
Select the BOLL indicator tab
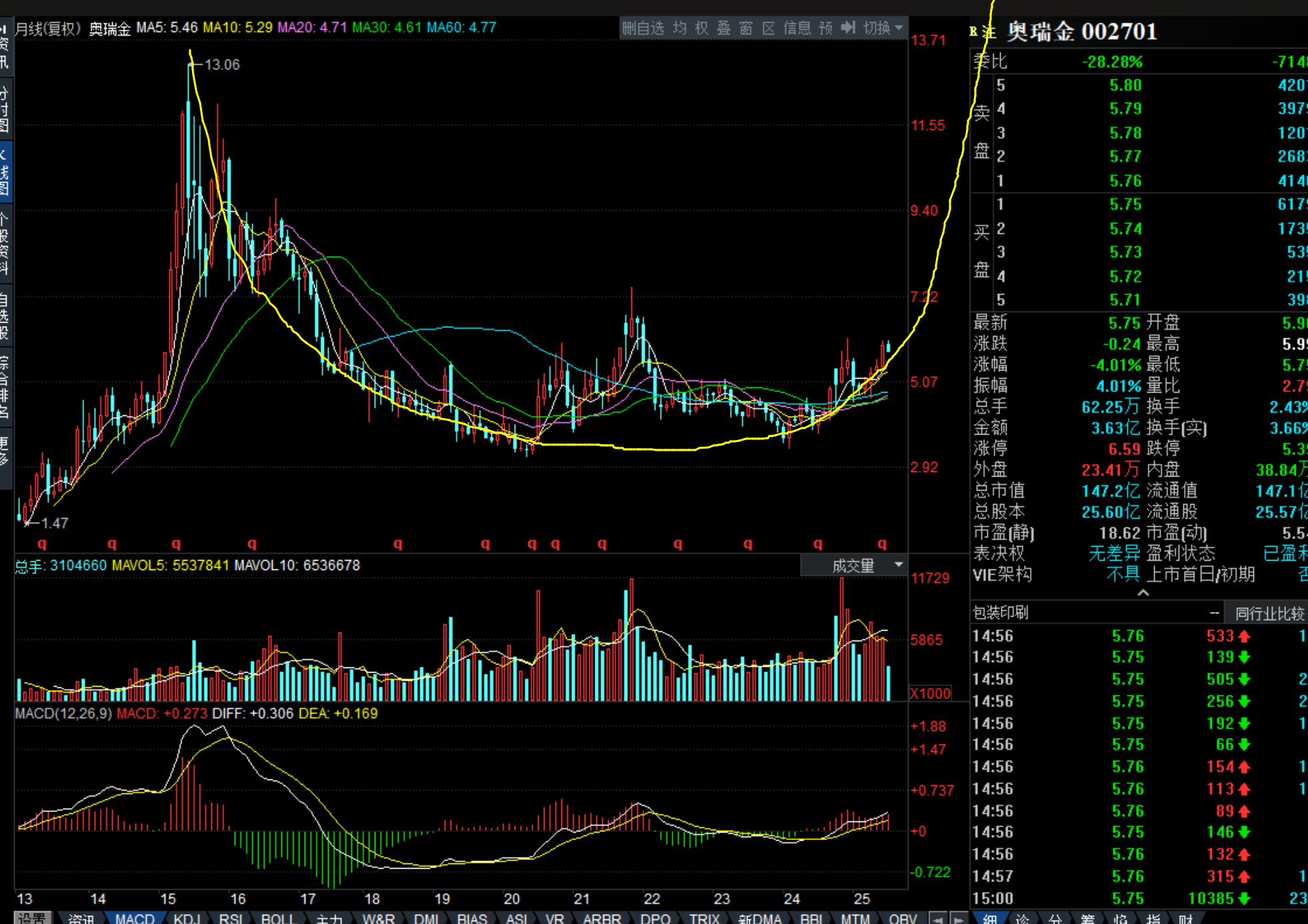(x=278, y=919)
